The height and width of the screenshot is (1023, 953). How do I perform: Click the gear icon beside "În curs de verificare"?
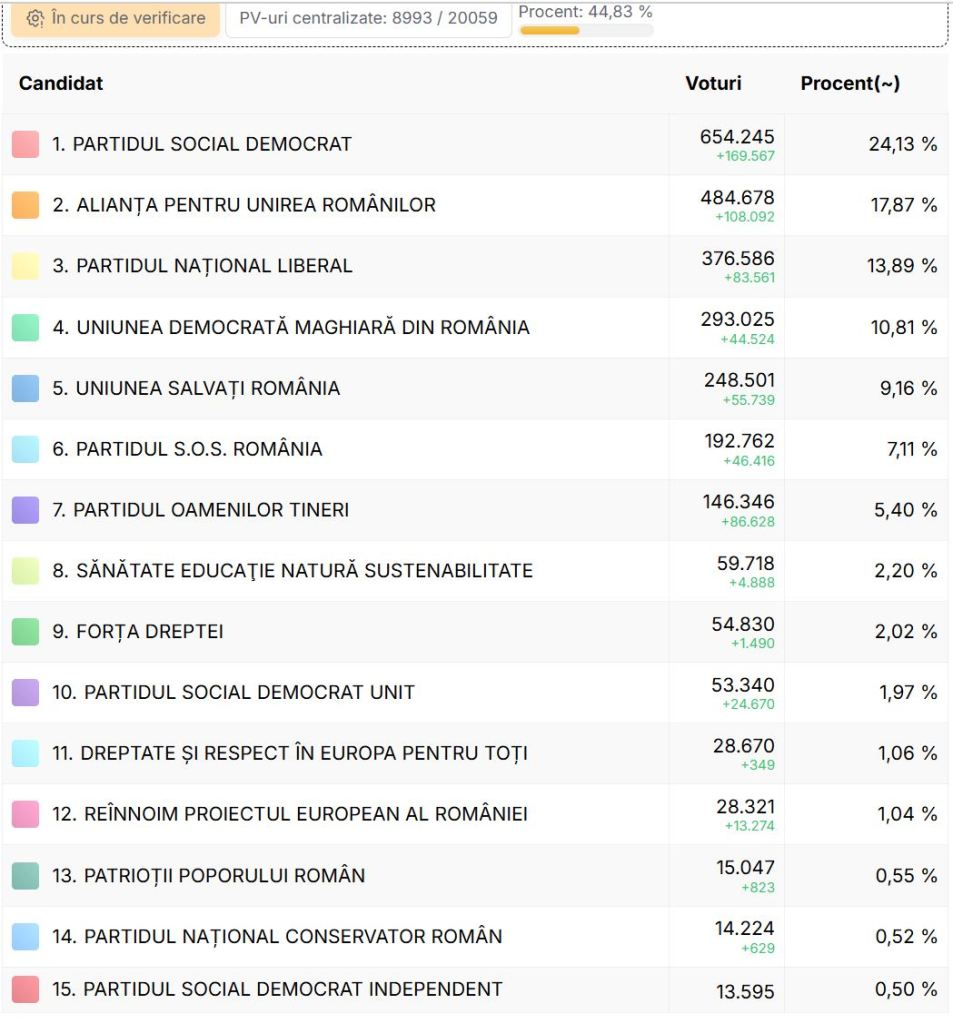[x=35, y=18]
